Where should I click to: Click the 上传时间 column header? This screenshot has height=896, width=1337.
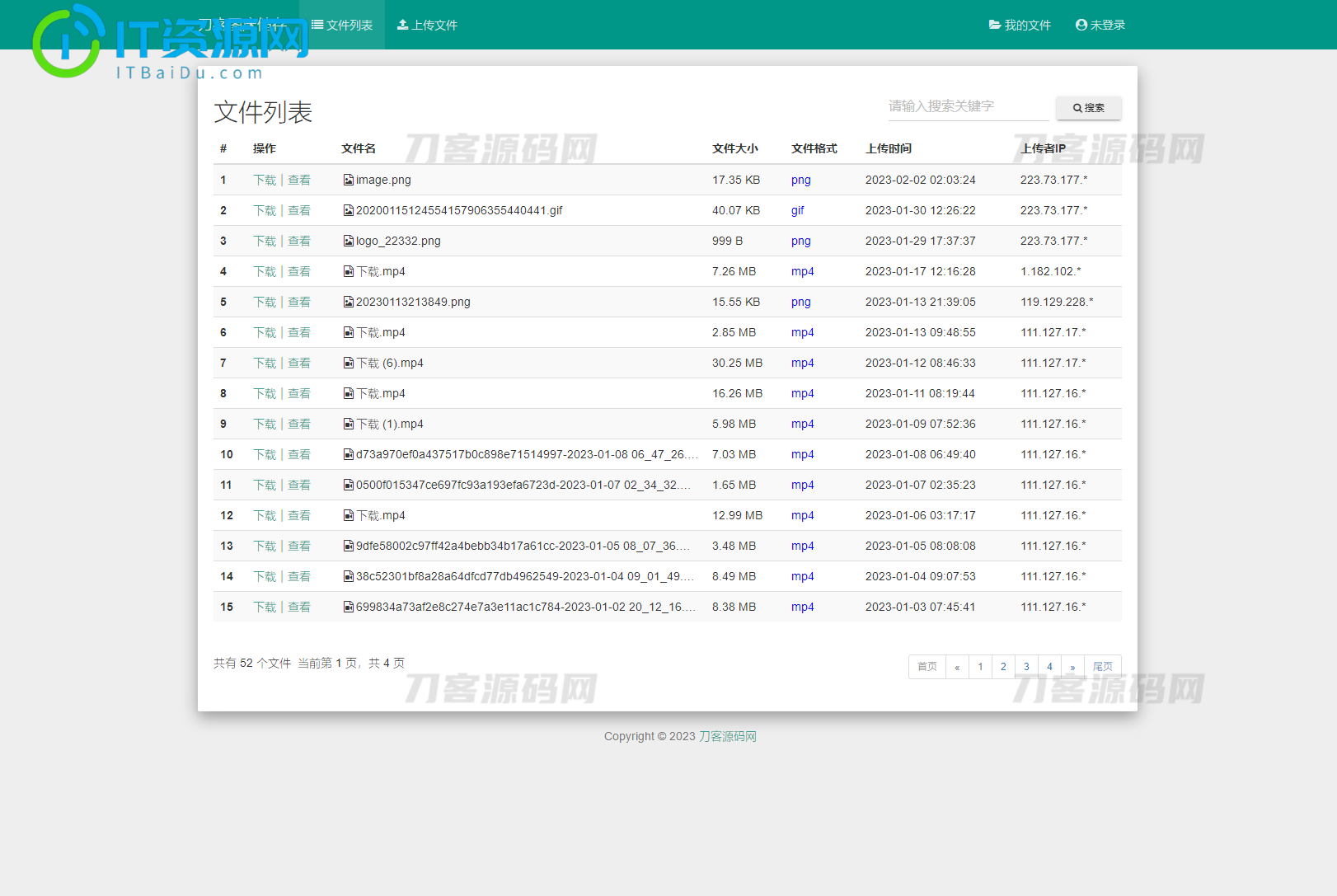(x=889, y=148)
